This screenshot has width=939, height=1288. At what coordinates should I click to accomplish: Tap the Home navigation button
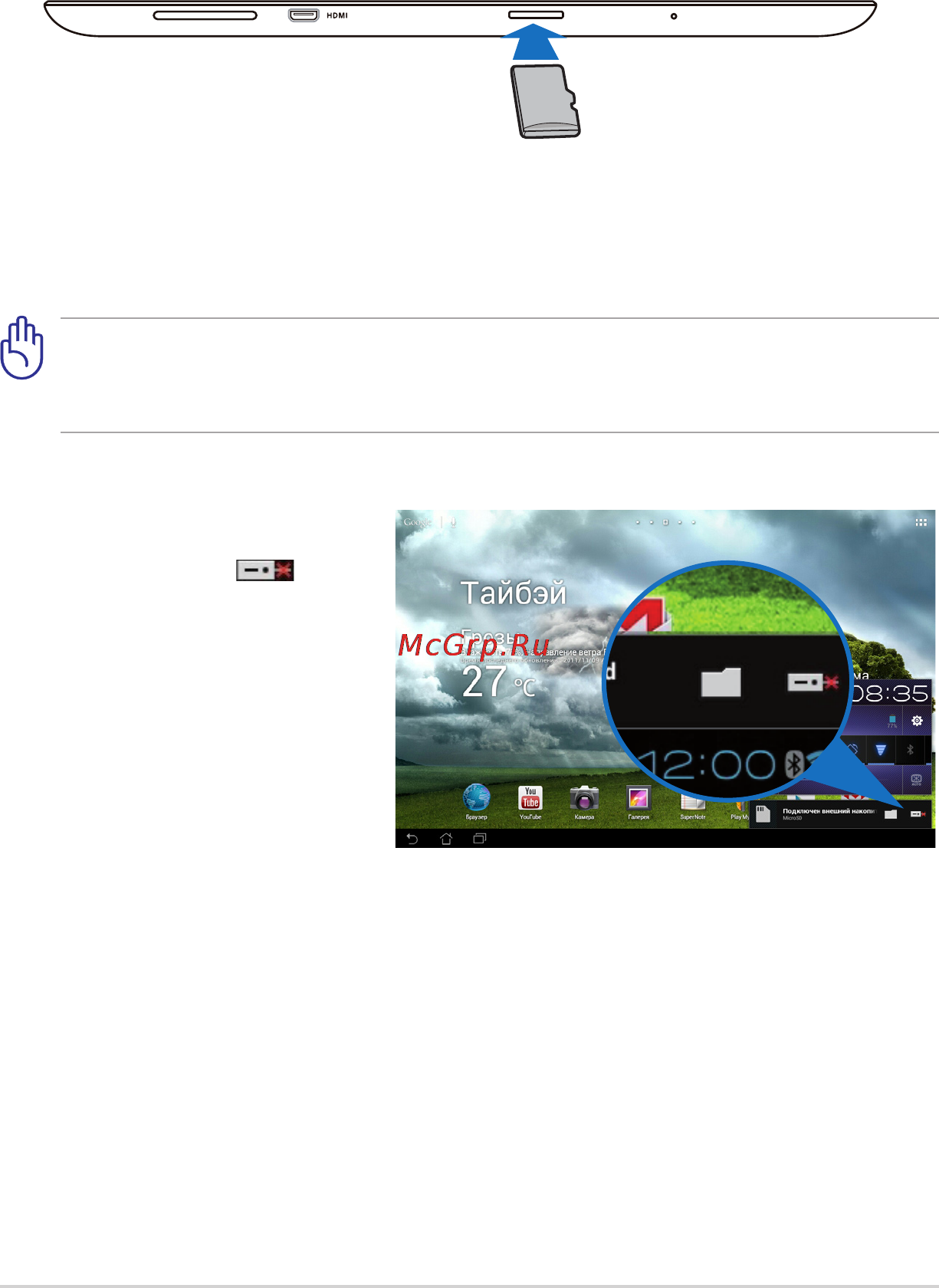click(446, 839)
